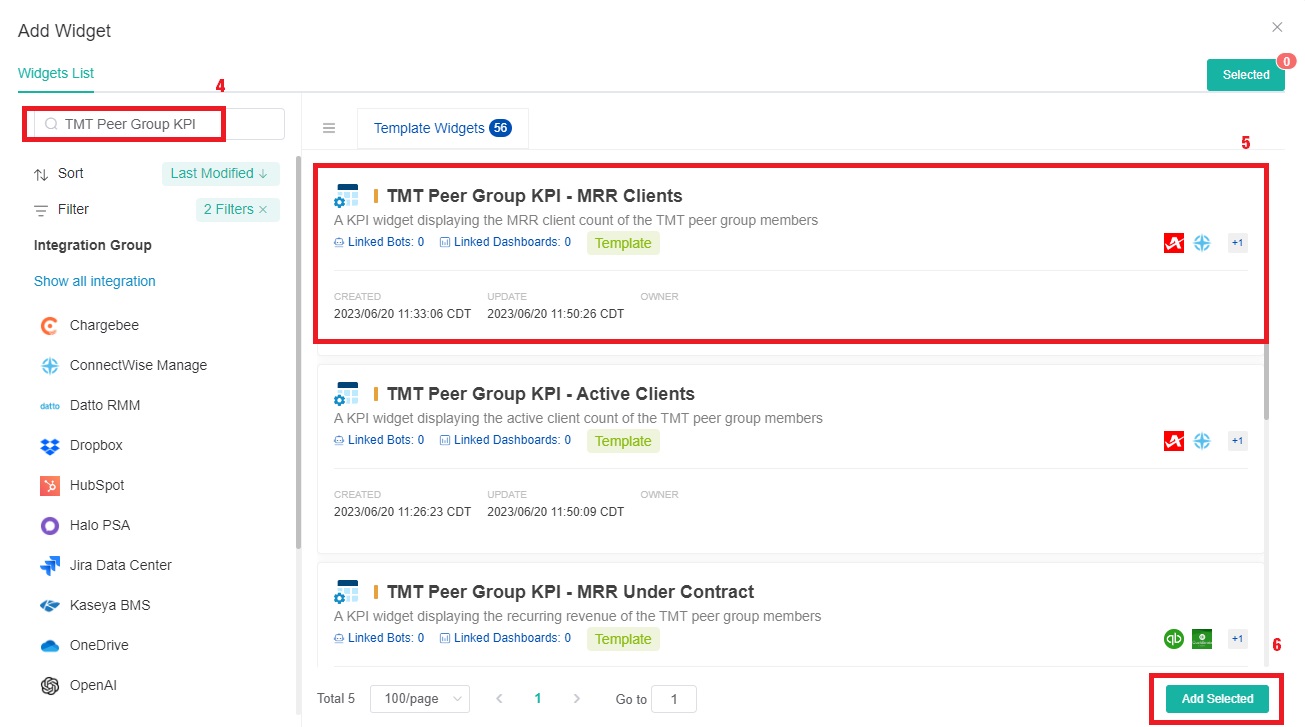Click the KPI widget icon for Active Clients
The image size is (1305, 727).
pyautogui.click(x=347, y=394)
